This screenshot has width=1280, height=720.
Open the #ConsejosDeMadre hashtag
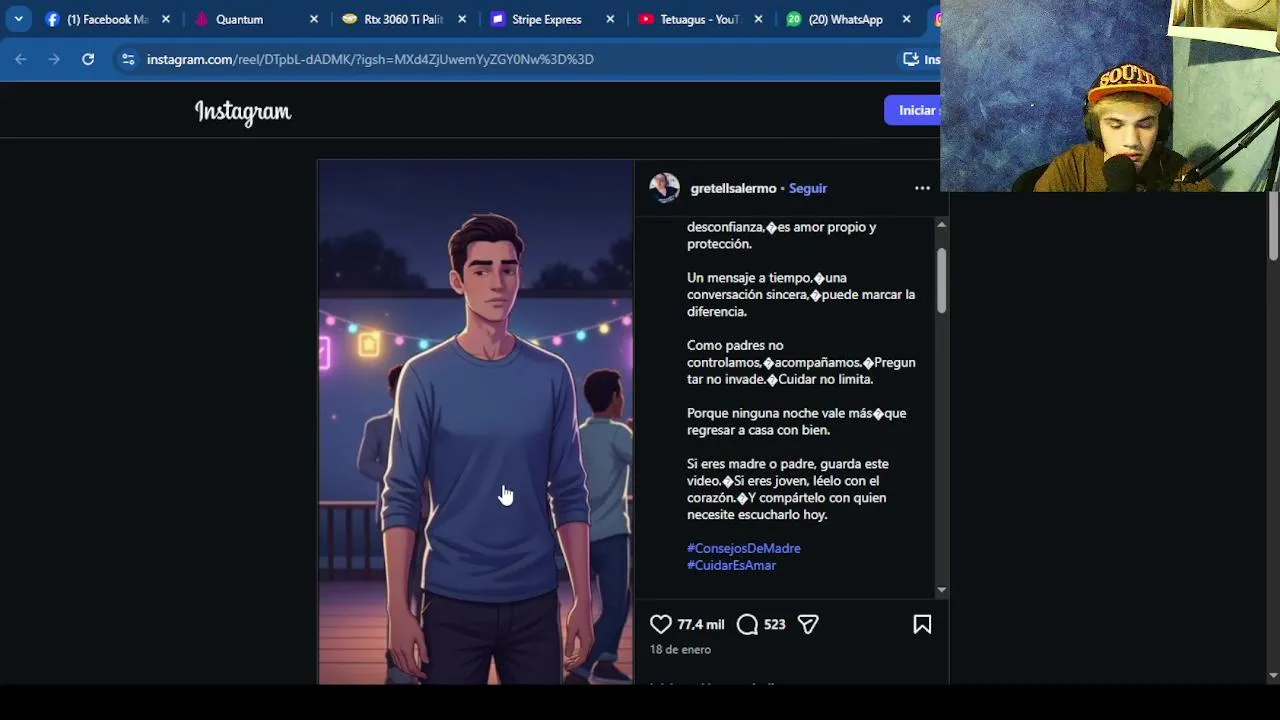point(743,548)
